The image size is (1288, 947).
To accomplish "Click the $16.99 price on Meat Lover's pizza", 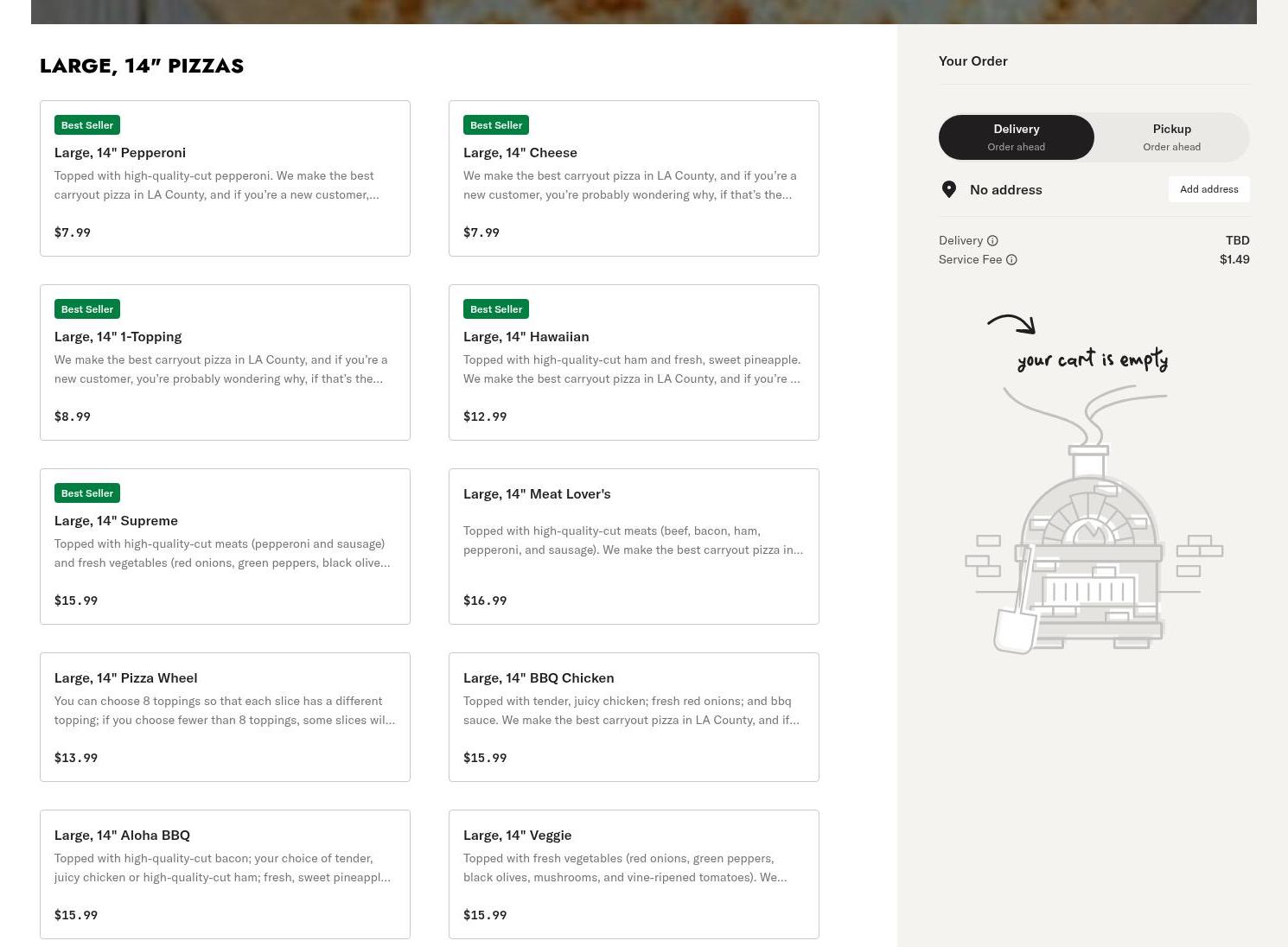I will (485, 601).
